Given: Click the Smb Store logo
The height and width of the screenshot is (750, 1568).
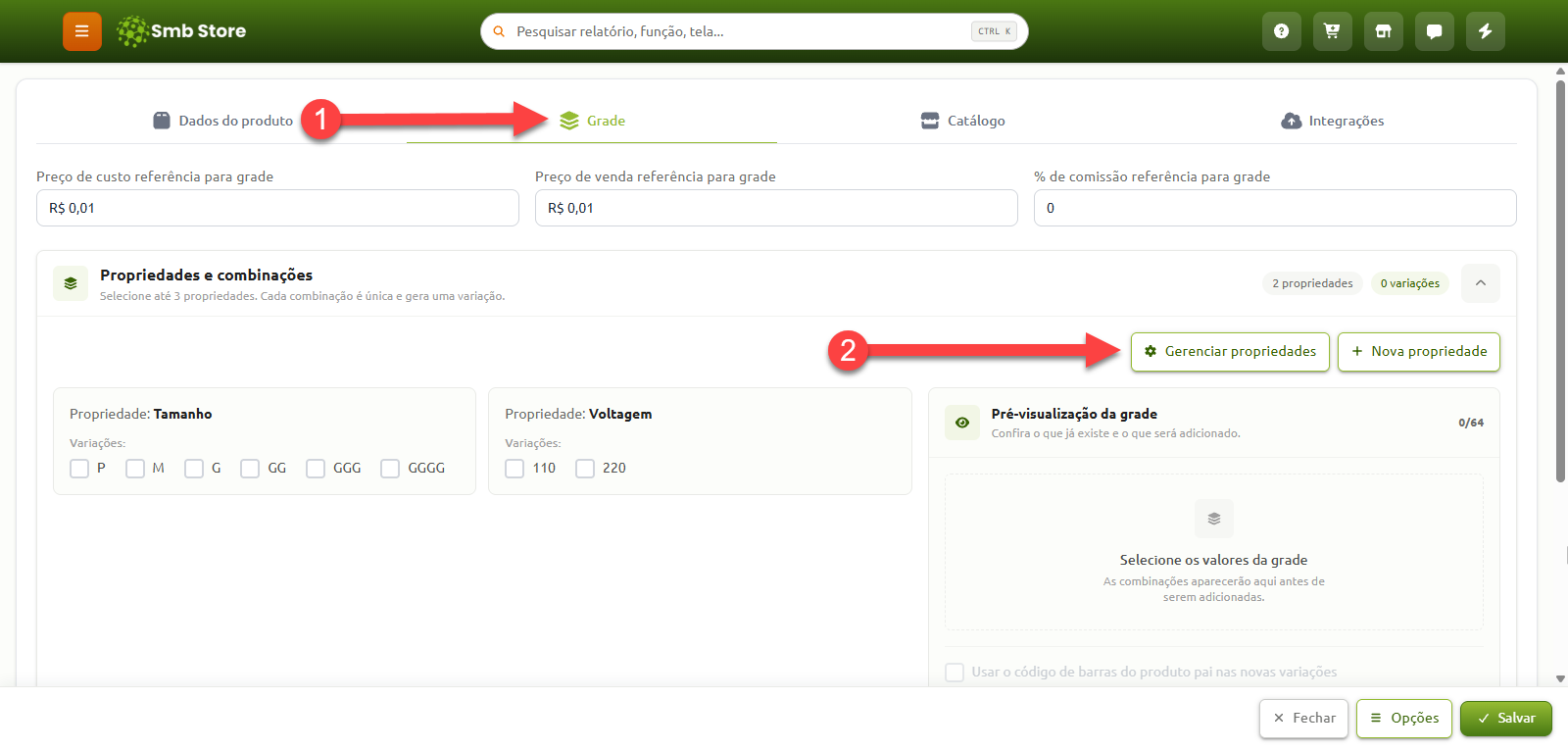Looking at the screenshot, I should pyautogui.click(x=181, y=31).
